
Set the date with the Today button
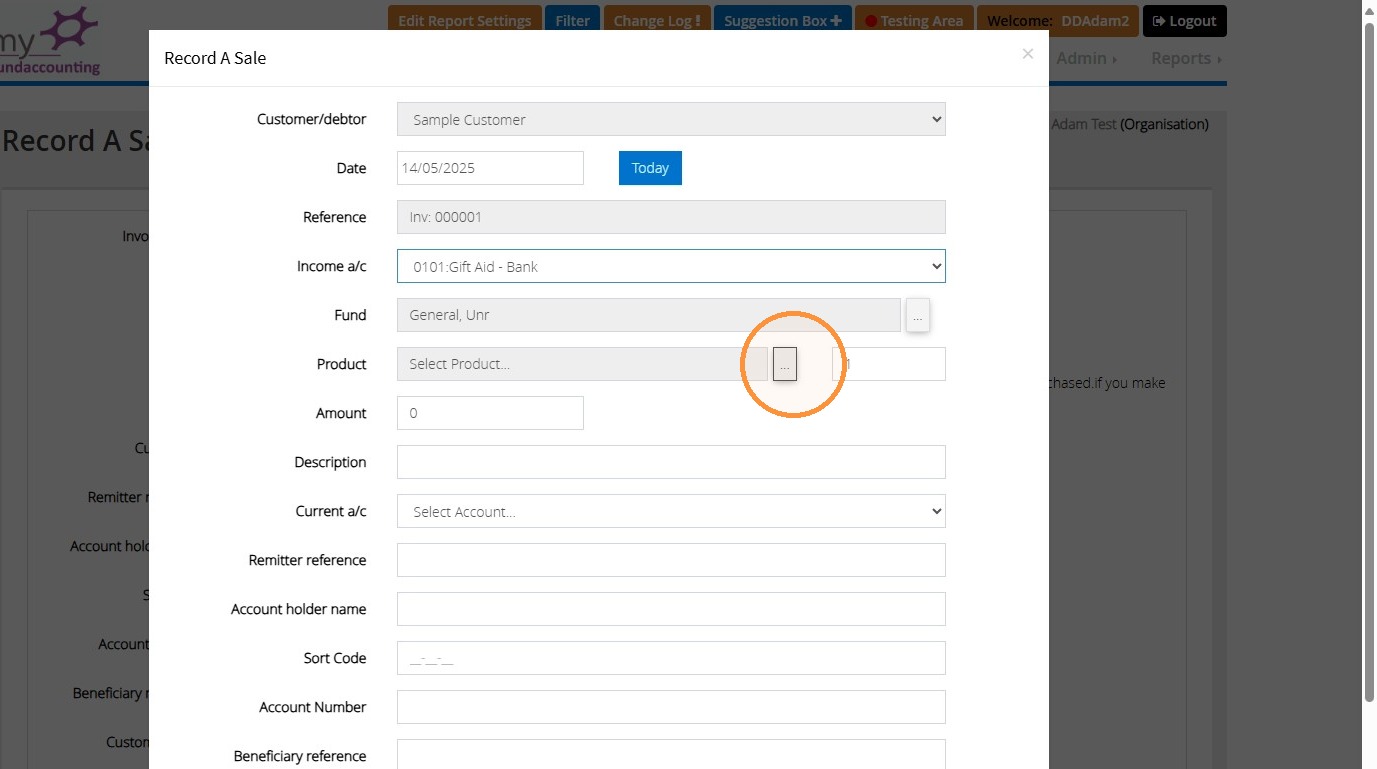650,168
